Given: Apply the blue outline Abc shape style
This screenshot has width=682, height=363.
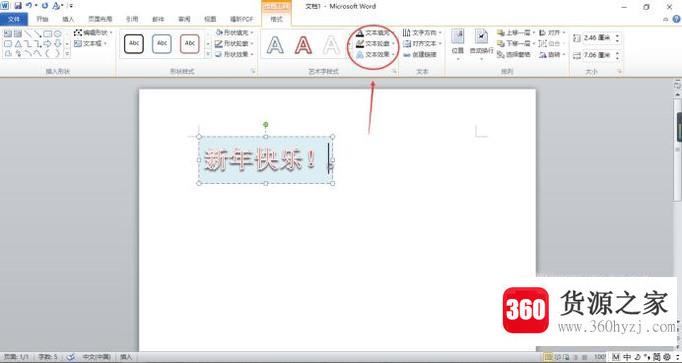Looking at the screenshot, I should pyautogui.click(x=162, y=43).
